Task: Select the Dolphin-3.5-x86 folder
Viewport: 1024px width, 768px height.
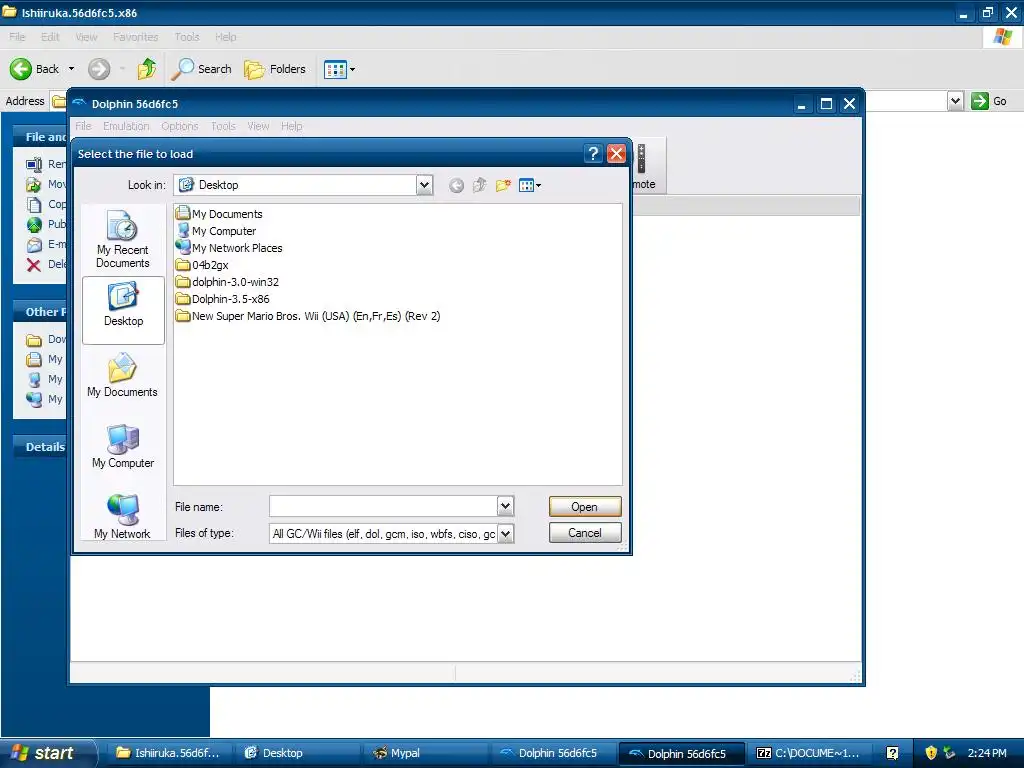Action: pos(223,298)
